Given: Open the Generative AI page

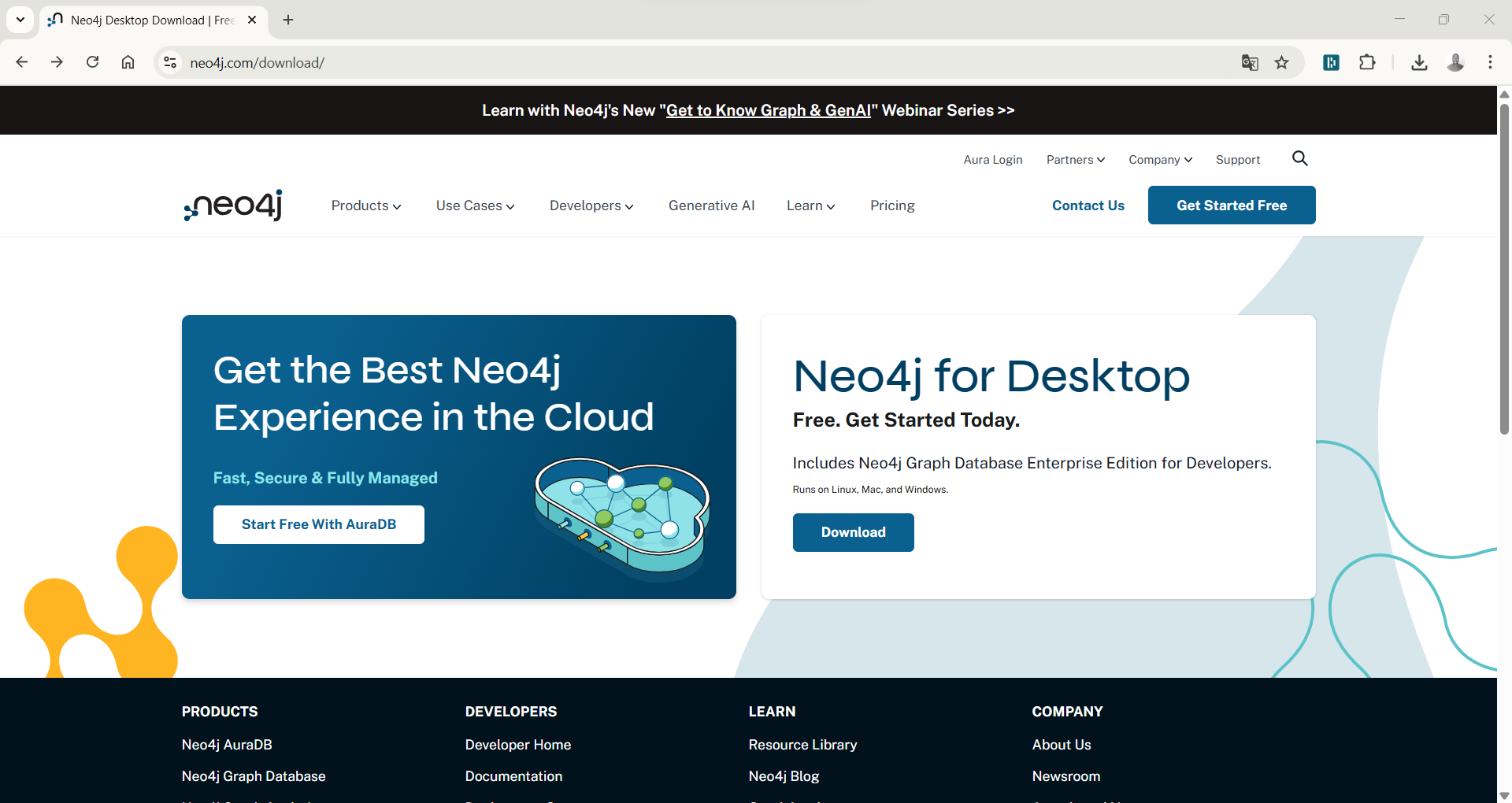Looking at the screenshot, I should point(711,205).
